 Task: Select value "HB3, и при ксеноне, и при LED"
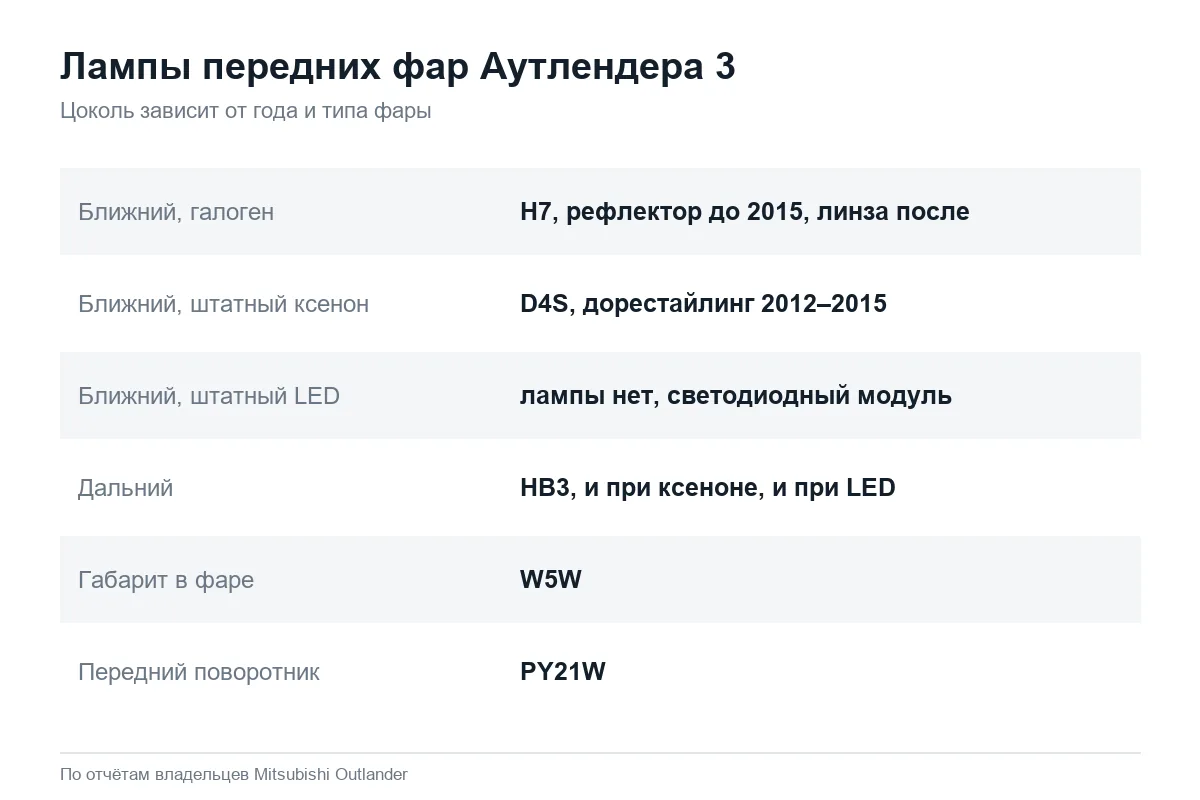pos(708,488)
